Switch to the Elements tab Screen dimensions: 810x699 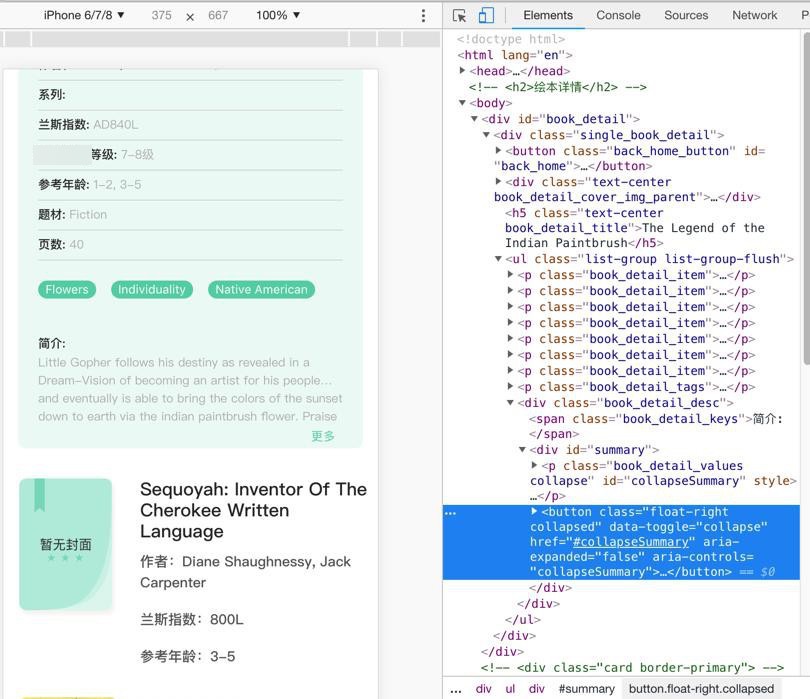point(548,15)
